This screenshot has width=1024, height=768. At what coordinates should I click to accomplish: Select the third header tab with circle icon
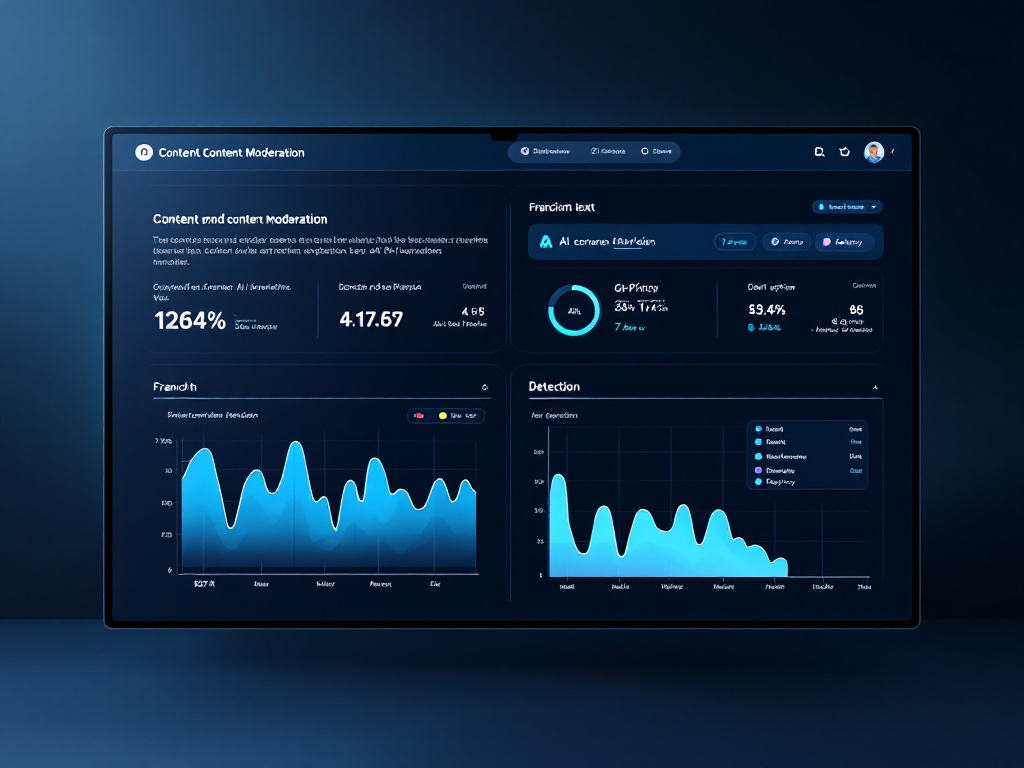click(x=656, y=152)
